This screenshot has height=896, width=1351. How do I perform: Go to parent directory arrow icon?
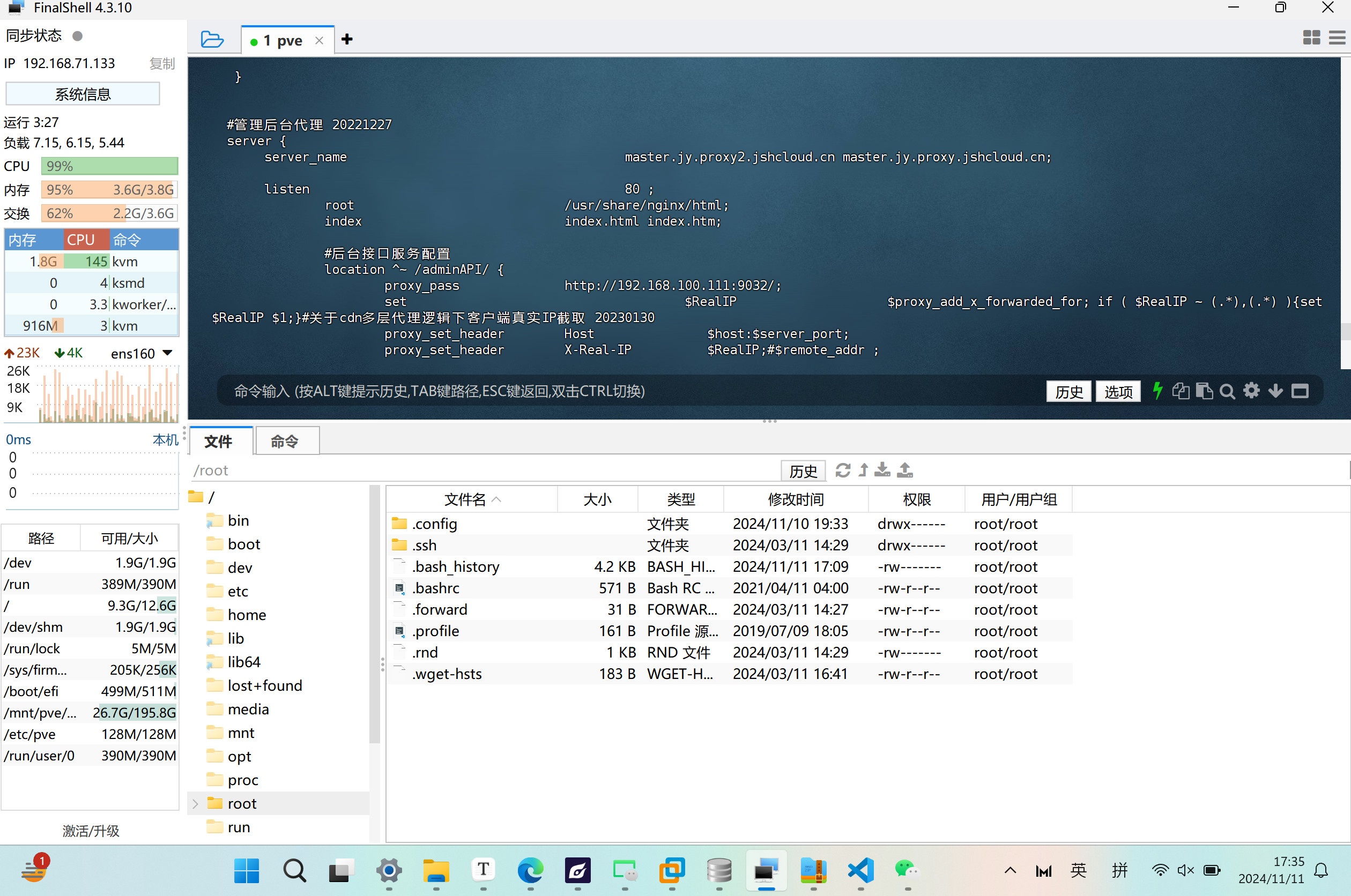point(863,471)
